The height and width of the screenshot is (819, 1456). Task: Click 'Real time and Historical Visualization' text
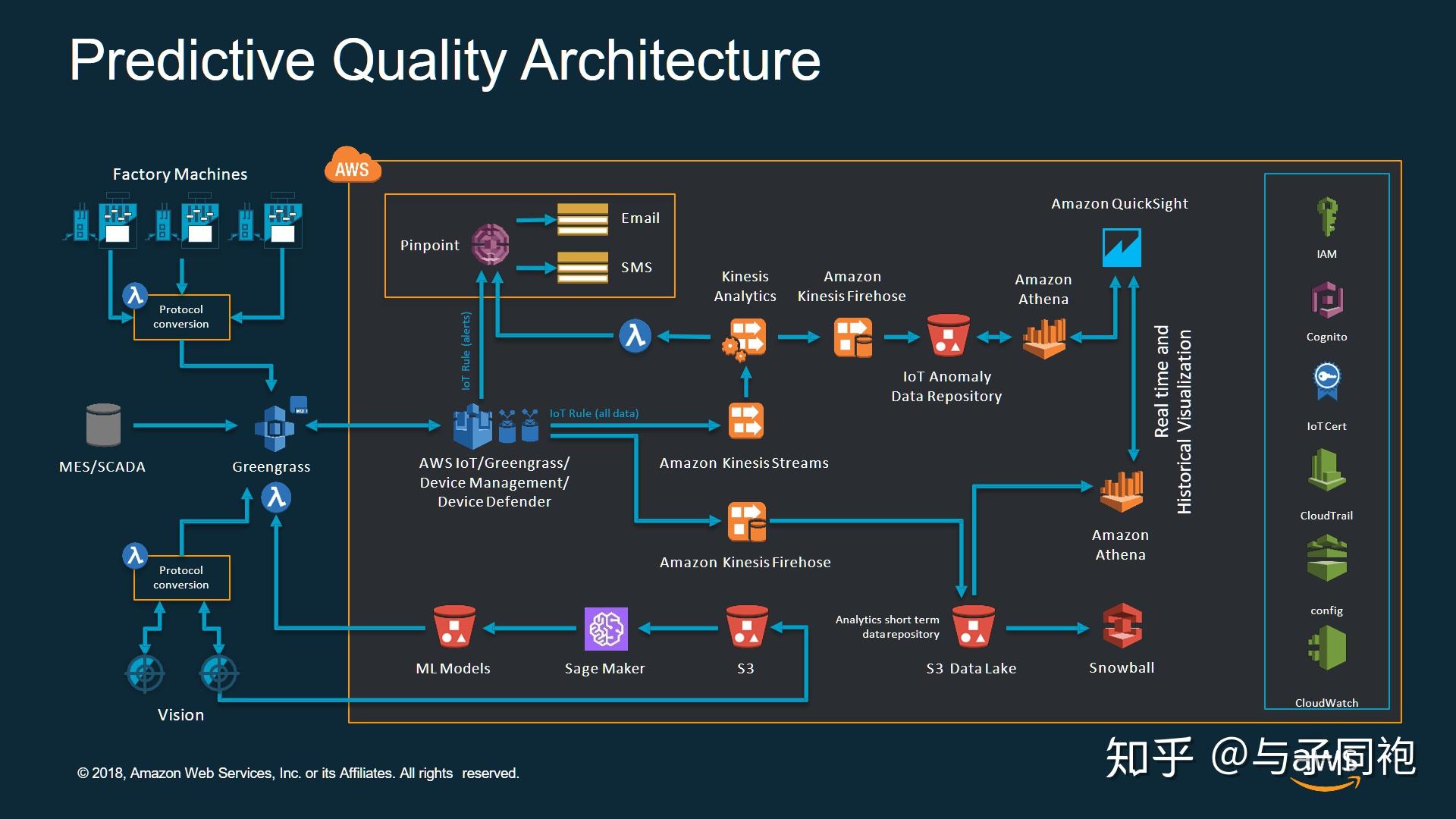pos(1172,421)
